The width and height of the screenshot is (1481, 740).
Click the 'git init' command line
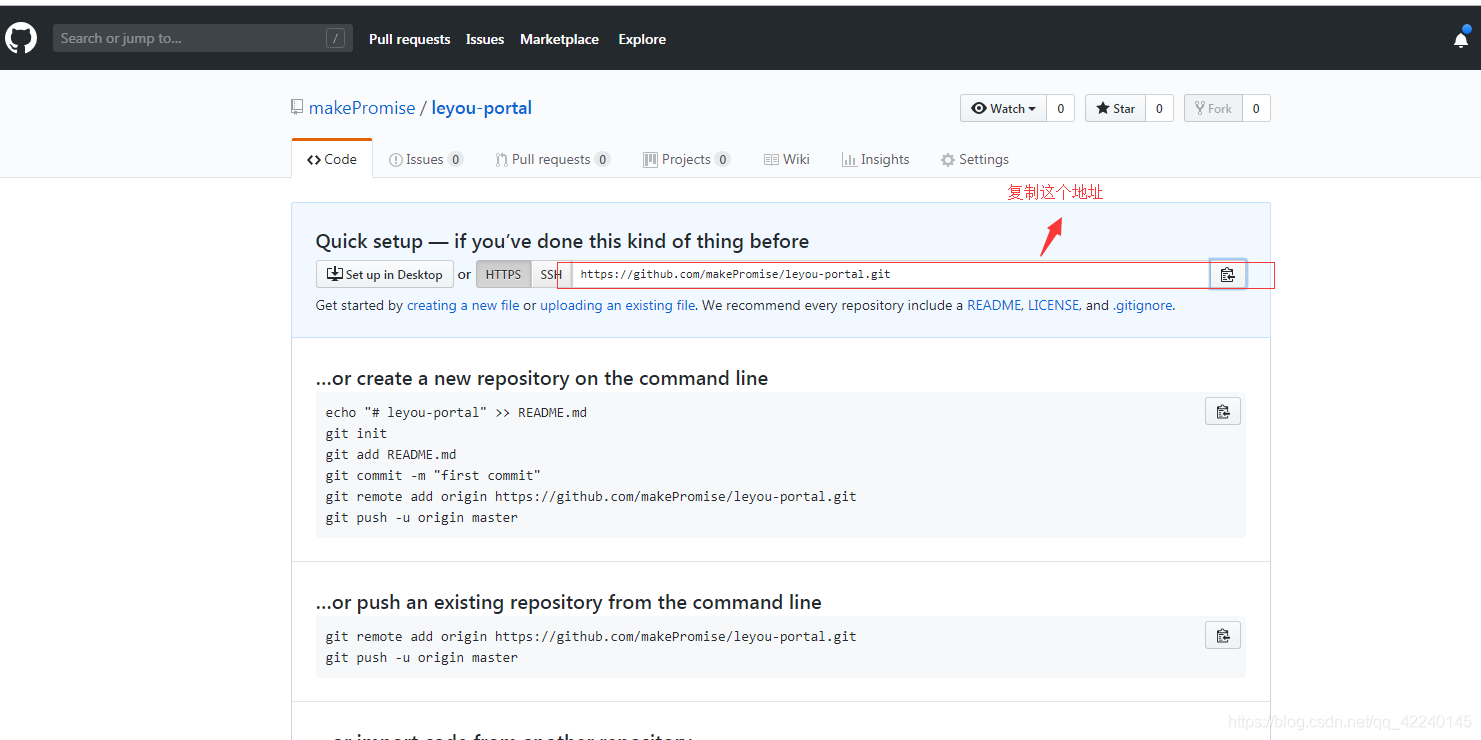(x=356, y=433)
